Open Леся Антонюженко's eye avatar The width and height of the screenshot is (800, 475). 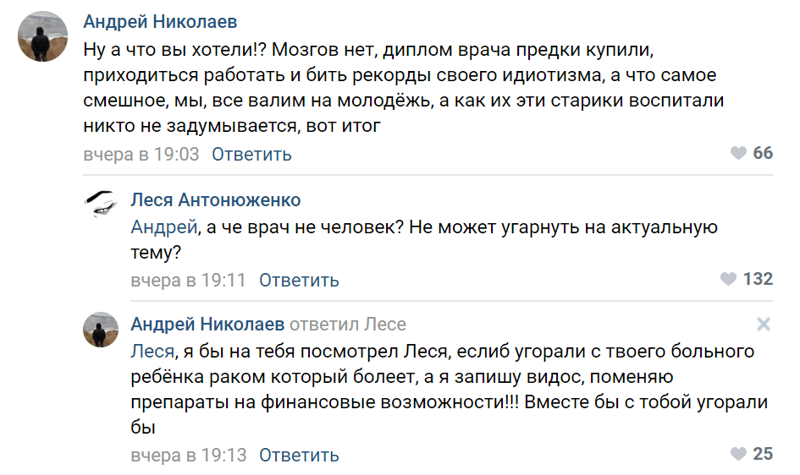click(x=102, y=205)
